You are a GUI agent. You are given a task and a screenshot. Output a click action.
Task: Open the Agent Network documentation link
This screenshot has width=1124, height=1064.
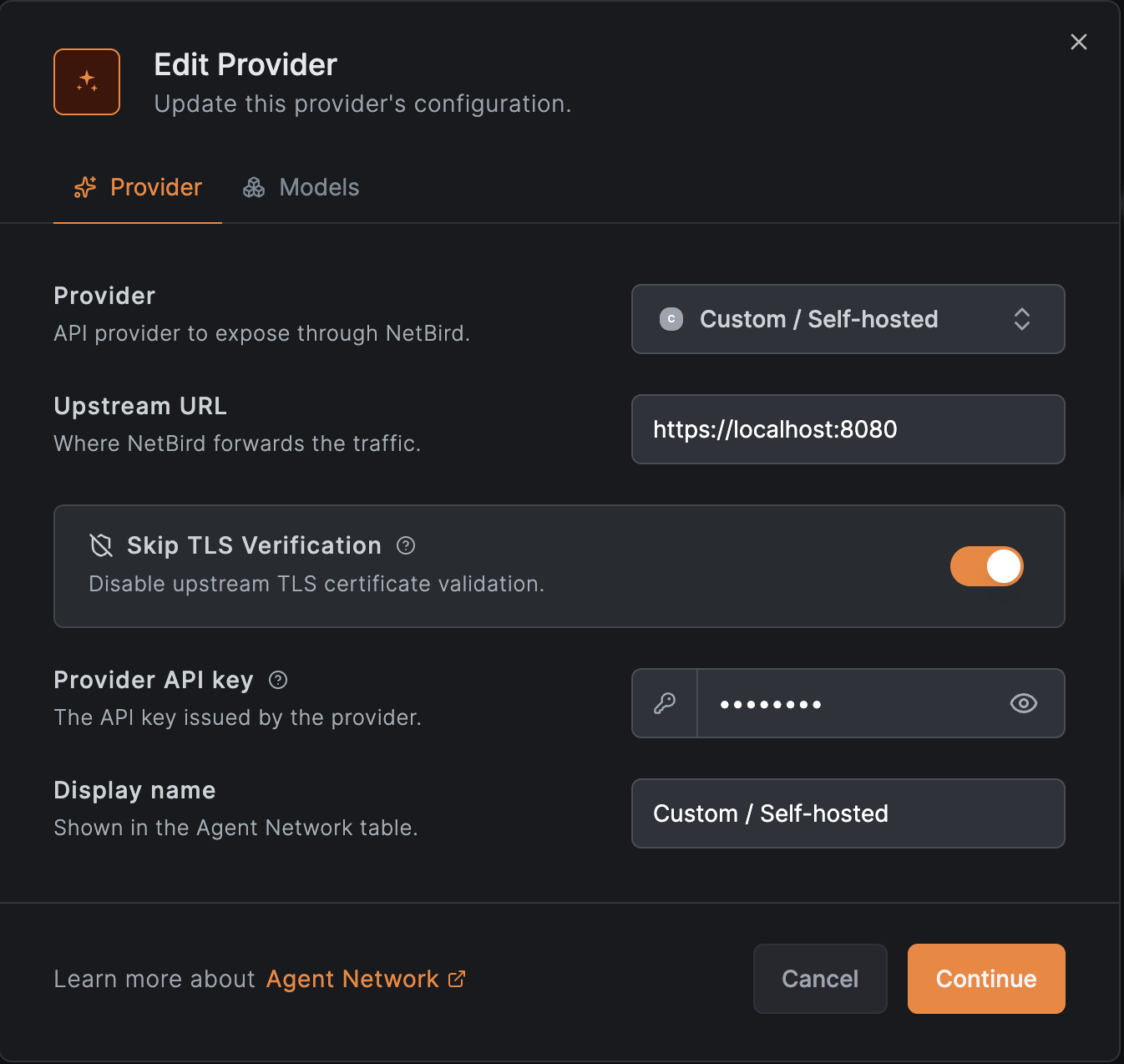(x=366, y=979)
